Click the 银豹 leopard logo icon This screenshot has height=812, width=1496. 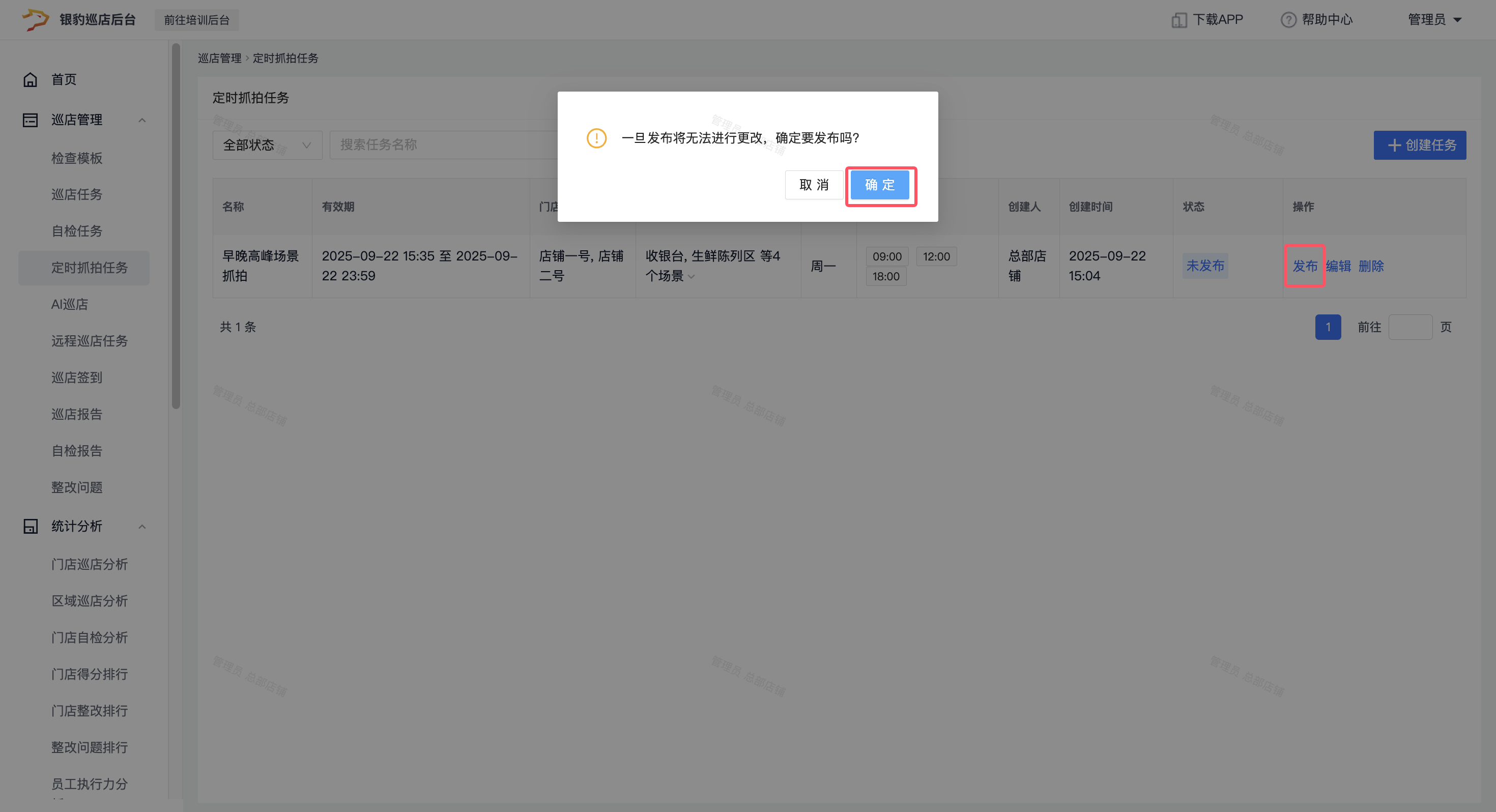coord(35,20)
